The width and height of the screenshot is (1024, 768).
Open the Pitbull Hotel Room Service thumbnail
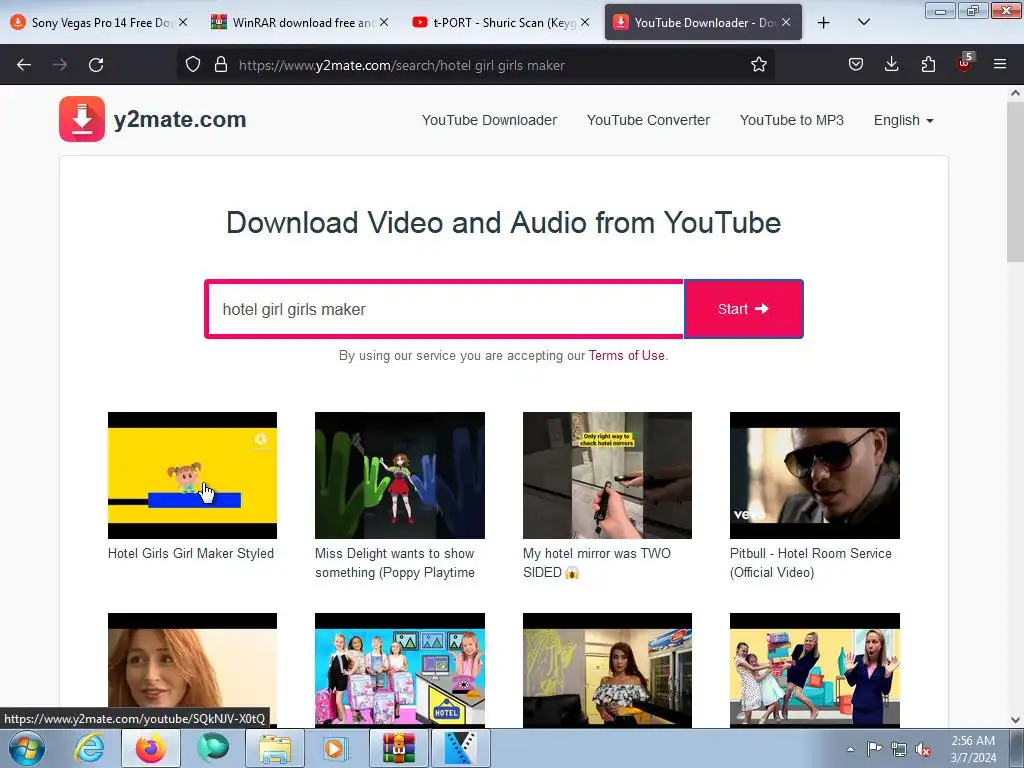tap(814, 475)
